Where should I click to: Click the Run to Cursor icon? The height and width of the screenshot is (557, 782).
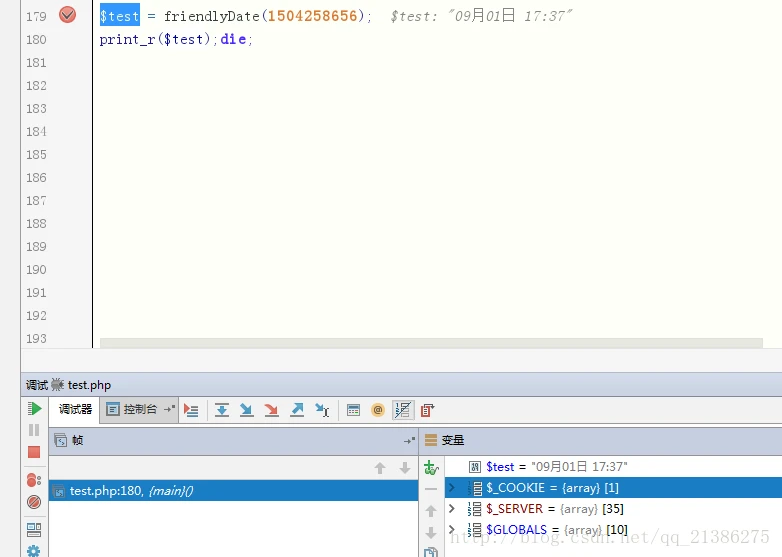coord(322,410)
